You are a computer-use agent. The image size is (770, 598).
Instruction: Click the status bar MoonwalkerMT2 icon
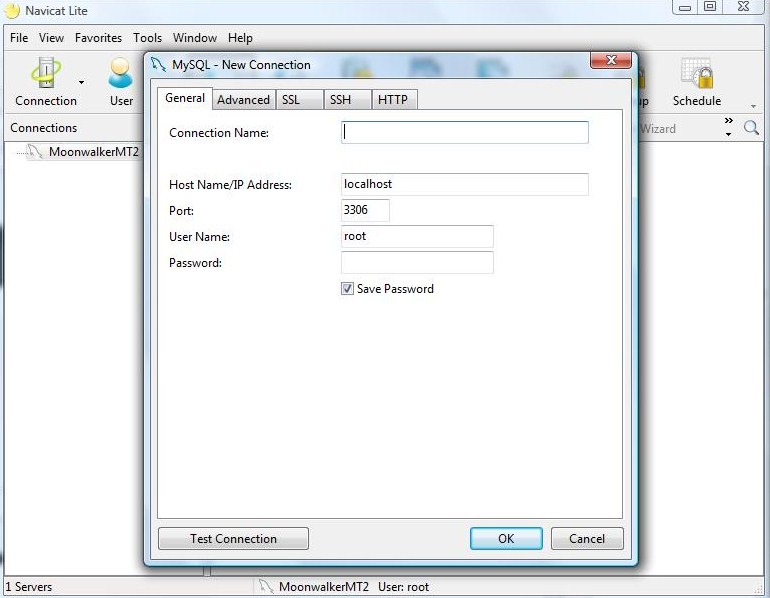(266, 586)
